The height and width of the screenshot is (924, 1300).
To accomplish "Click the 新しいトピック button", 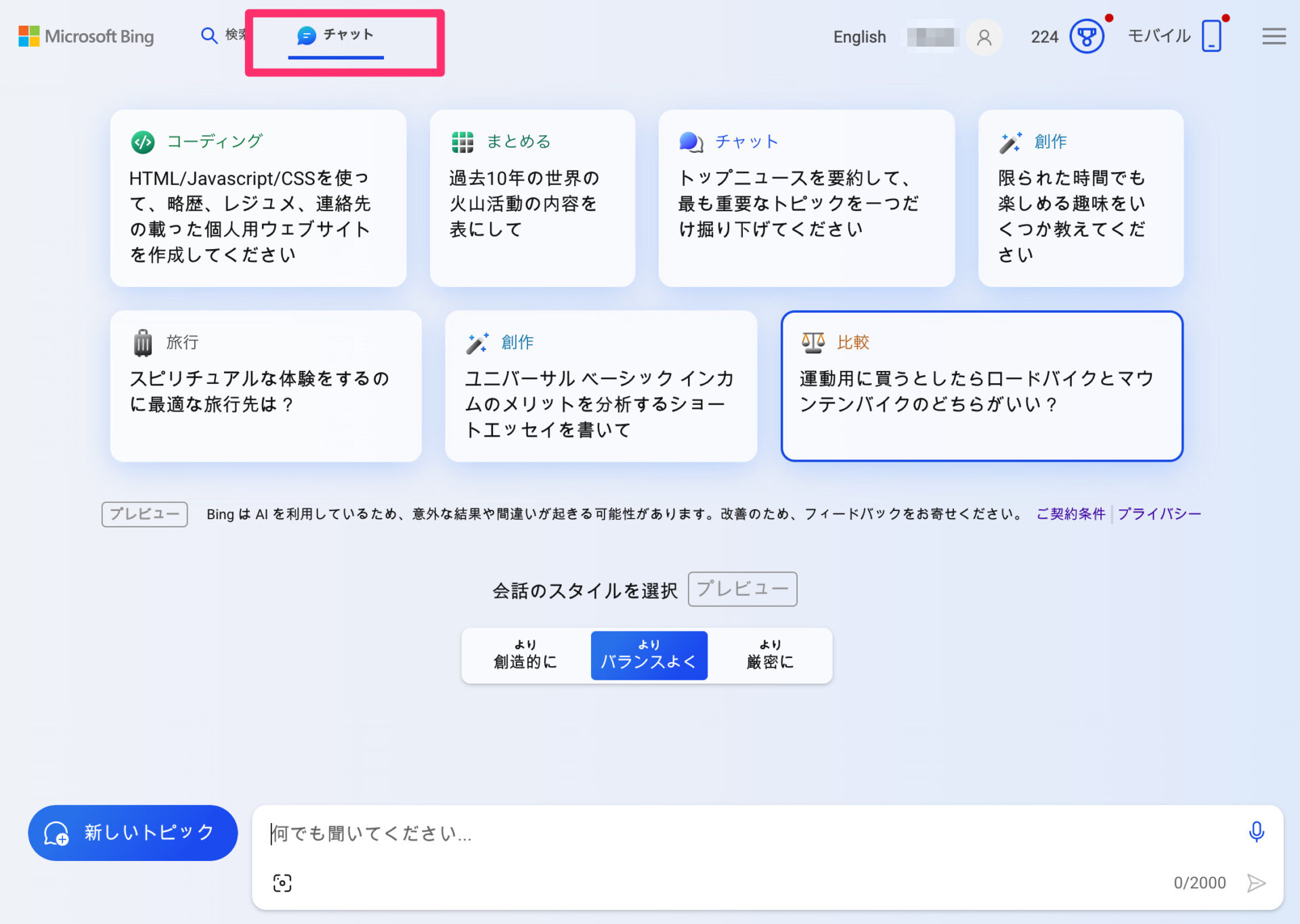I will tap(133, 833).
